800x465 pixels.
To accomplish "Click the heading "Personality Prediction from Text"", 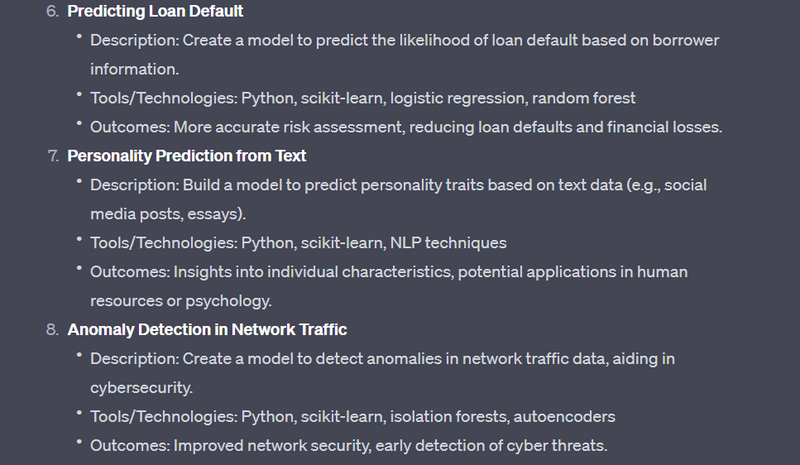I will [x=187, y=156].
